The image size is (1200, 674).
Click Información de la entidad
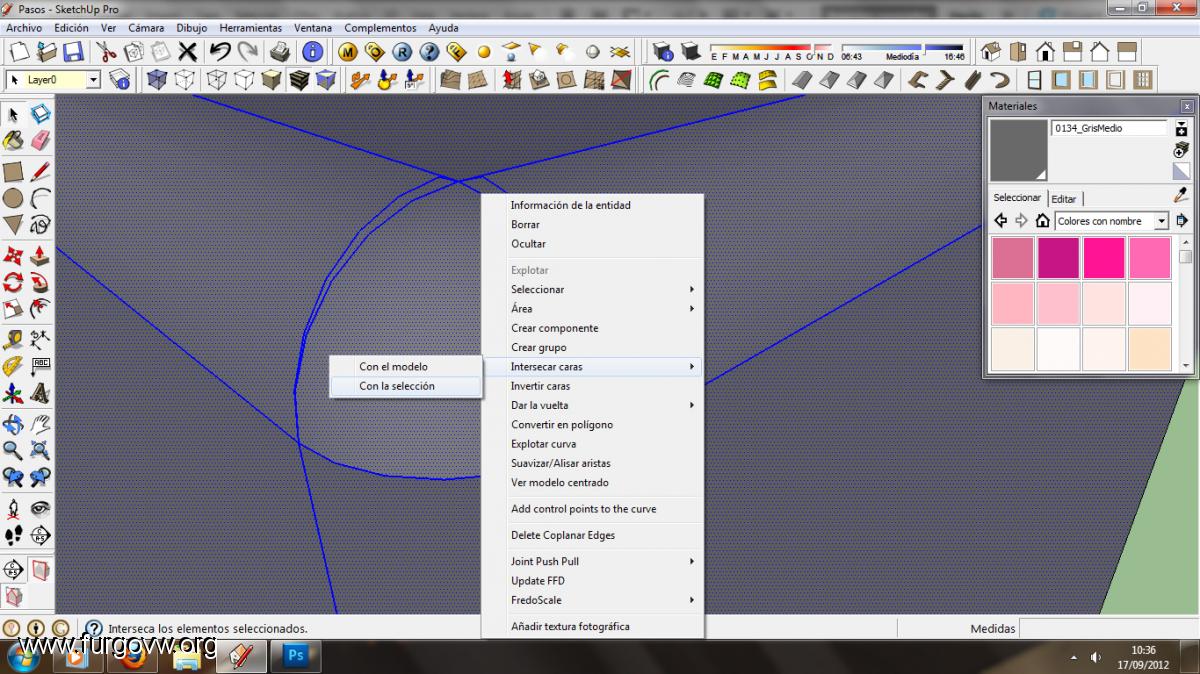592,205
